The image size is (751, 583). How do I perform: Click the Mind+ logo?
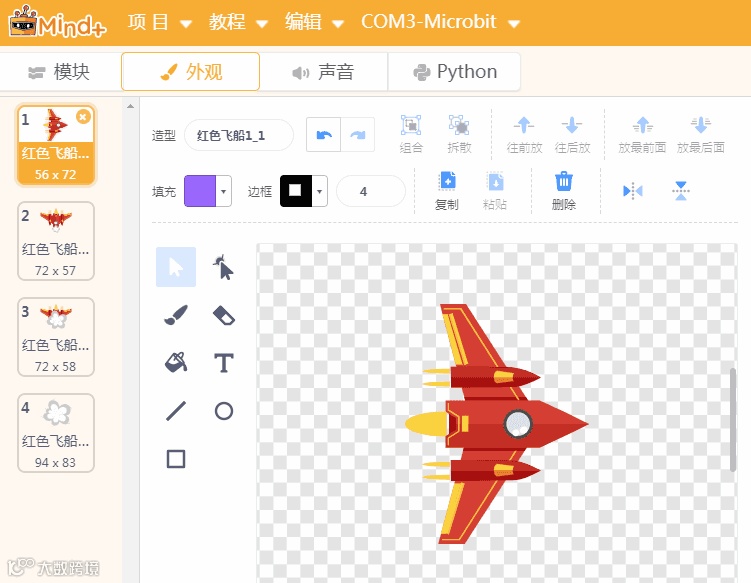coord(57,23)
